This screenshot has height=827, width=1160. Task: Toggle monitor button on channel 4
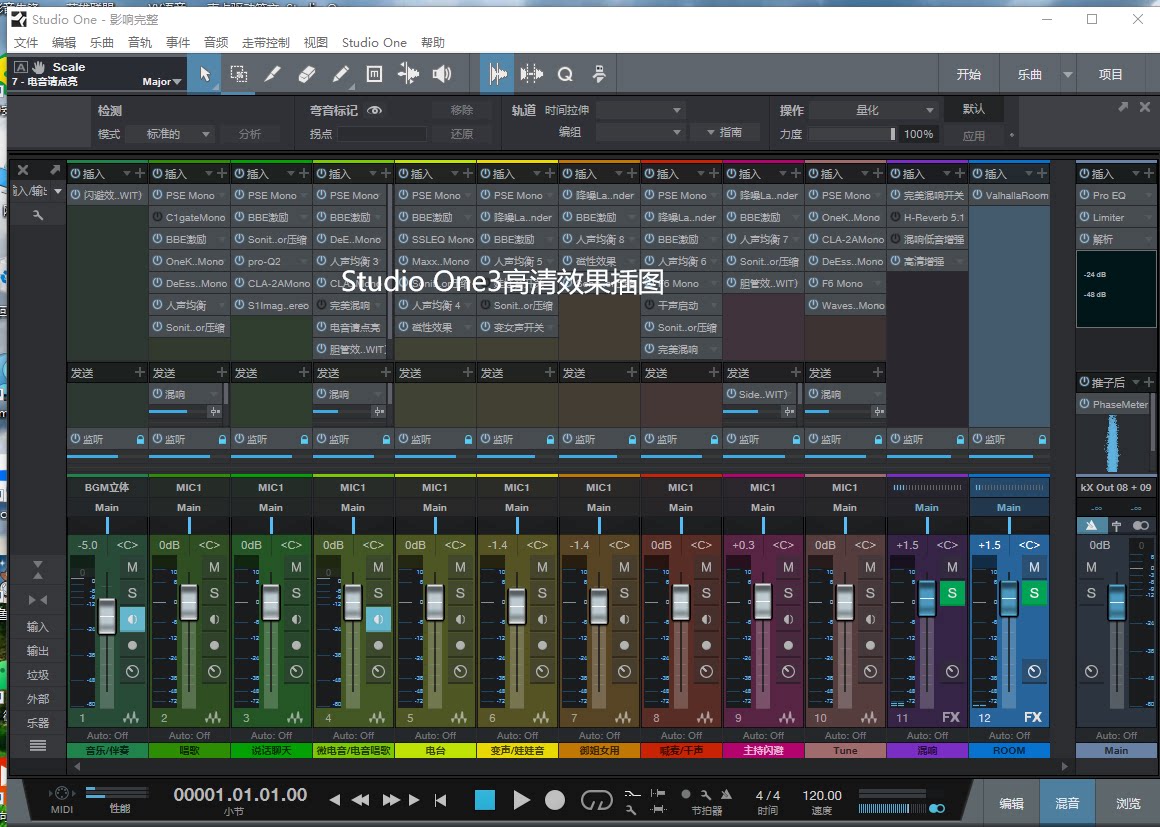(378, 619)
